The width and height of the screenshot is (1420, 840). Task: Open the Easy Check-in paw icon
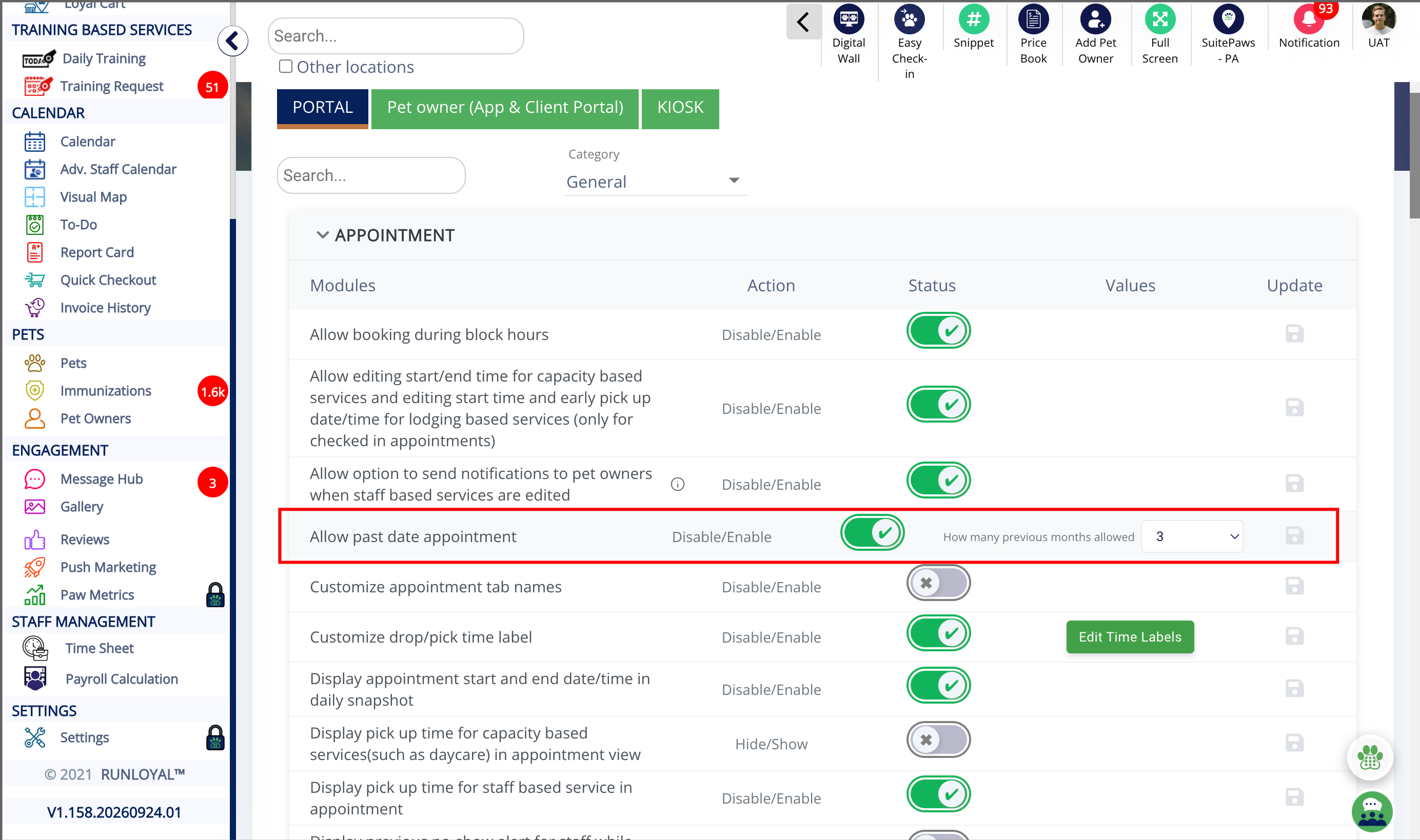[909, 20]
